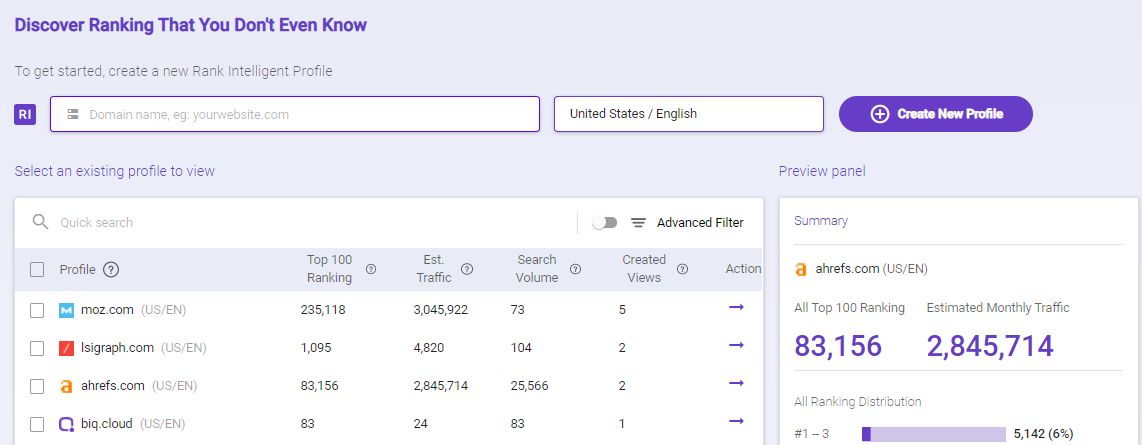Click the plus icon in Create New Profile
The image size is (1142, 445).
pyautogui.click(x=880, y=114)
